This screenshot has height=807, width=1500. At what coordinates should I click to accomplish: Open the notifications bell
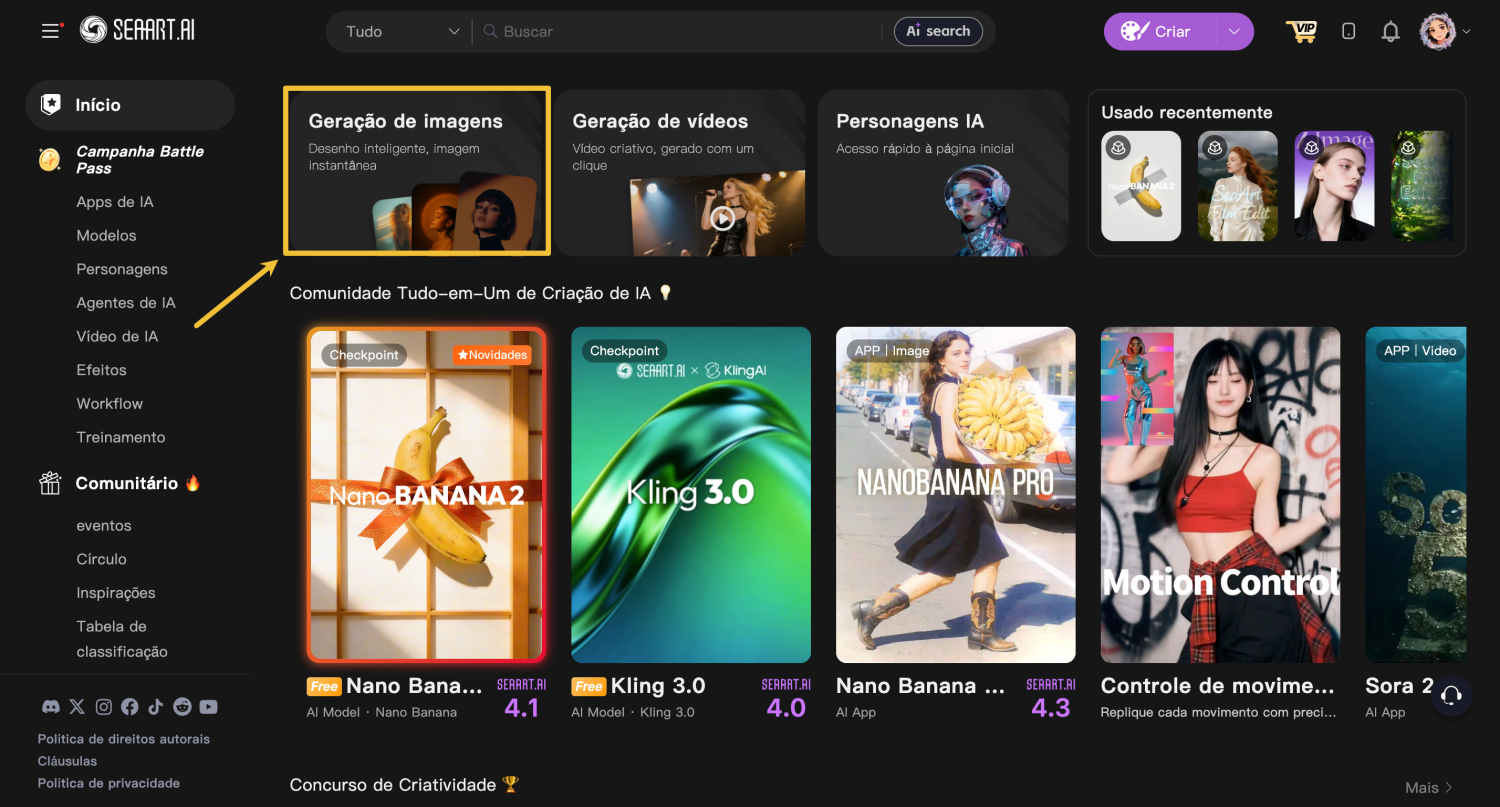click(1390, 32)
